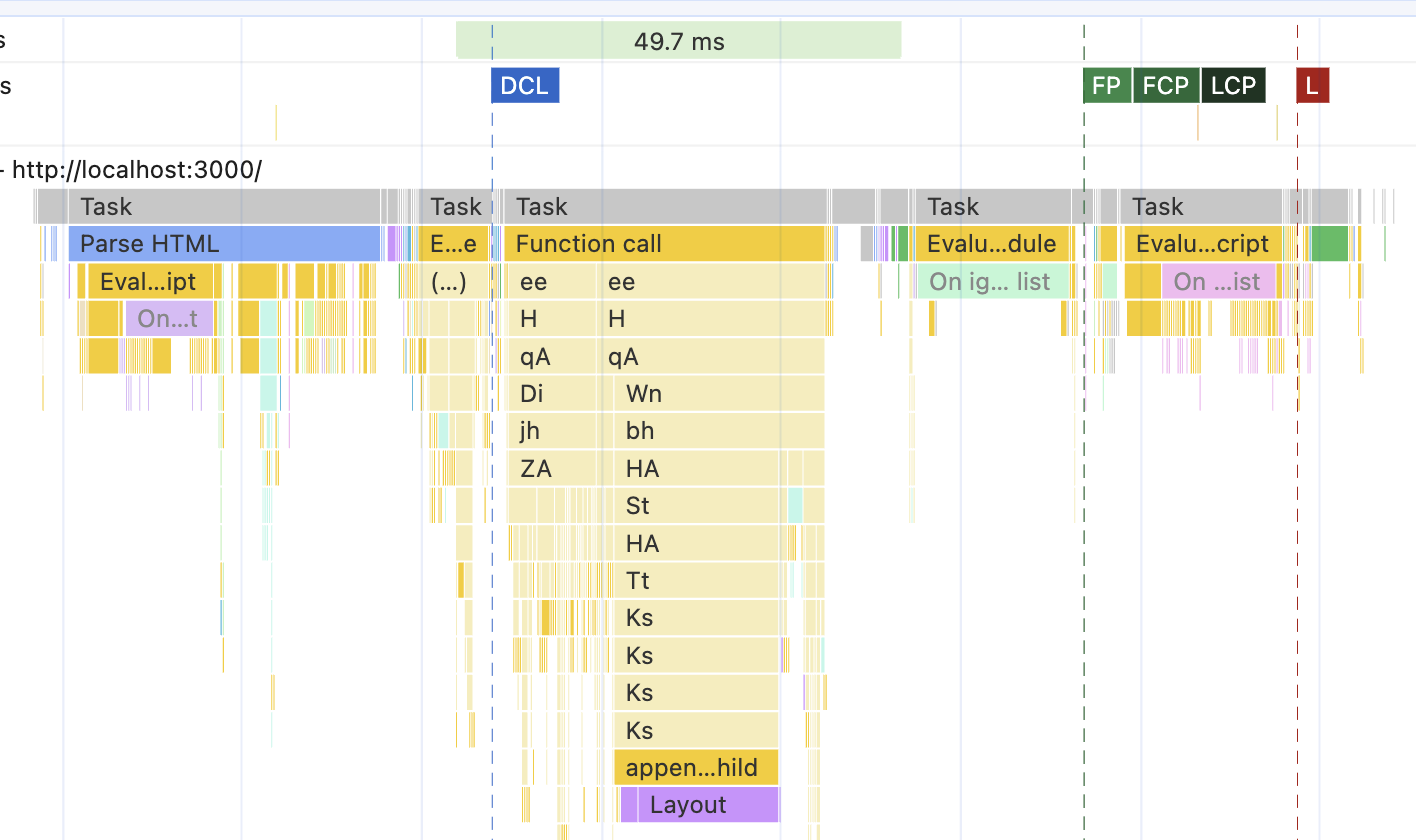Click the green 'On ig... list' entry

(x=988, y=281)
